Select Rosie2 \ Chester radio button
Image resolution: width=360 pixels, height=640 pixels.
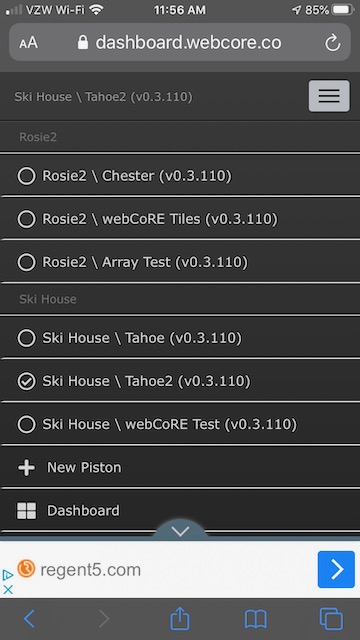tap(27, 176)
